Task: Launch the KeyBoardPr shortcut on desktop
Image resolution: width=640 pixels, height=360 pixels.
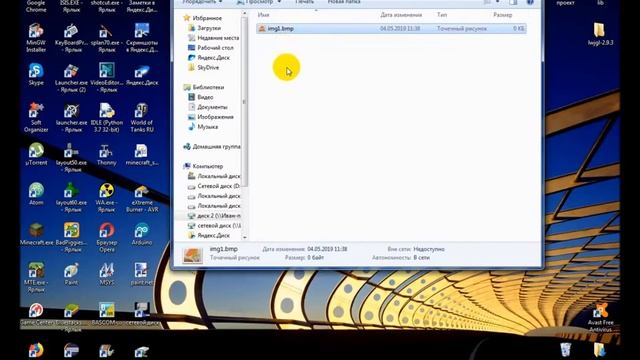Action: pos(71,38)
